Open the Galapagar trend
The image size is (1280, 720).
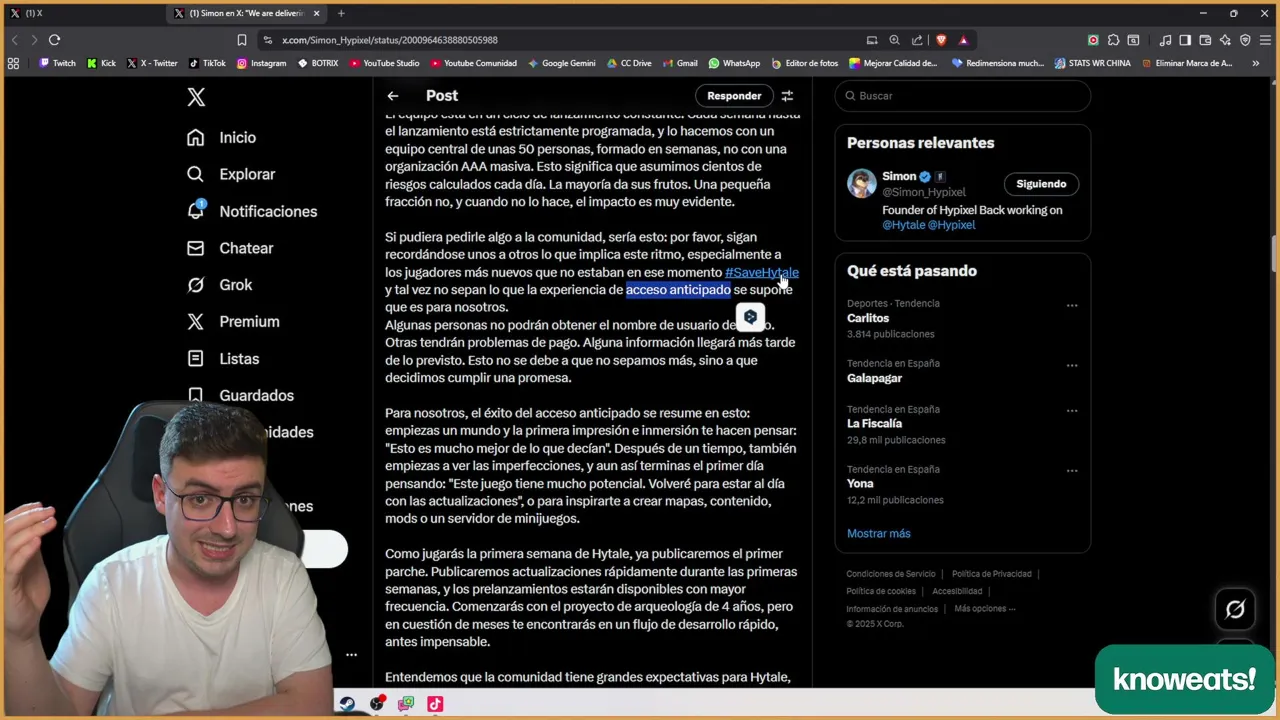(x=874, y=378)
